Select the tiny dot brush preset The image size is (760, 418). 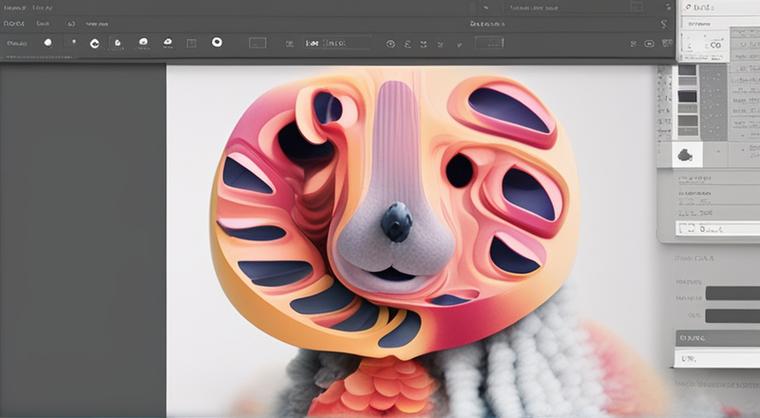click(x=74, y=42)
